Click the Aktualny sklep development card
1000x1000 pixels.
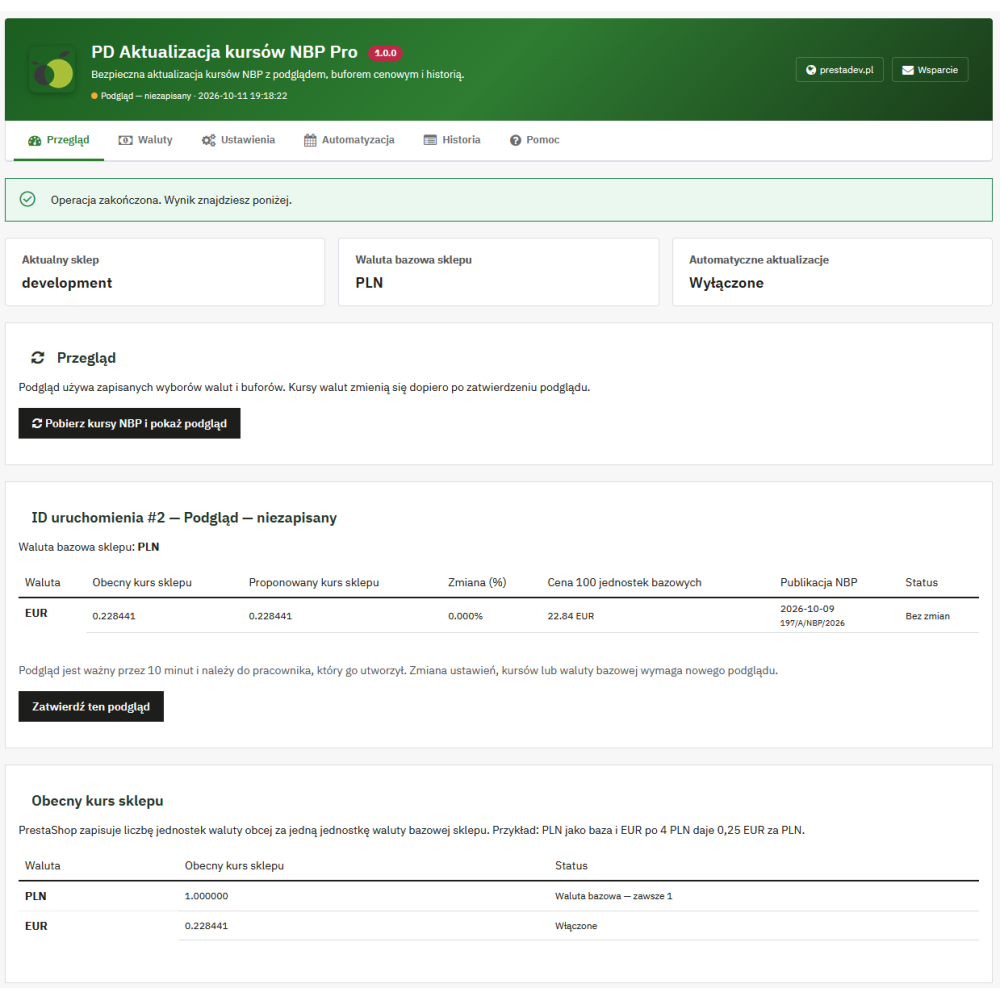(165, 272)
